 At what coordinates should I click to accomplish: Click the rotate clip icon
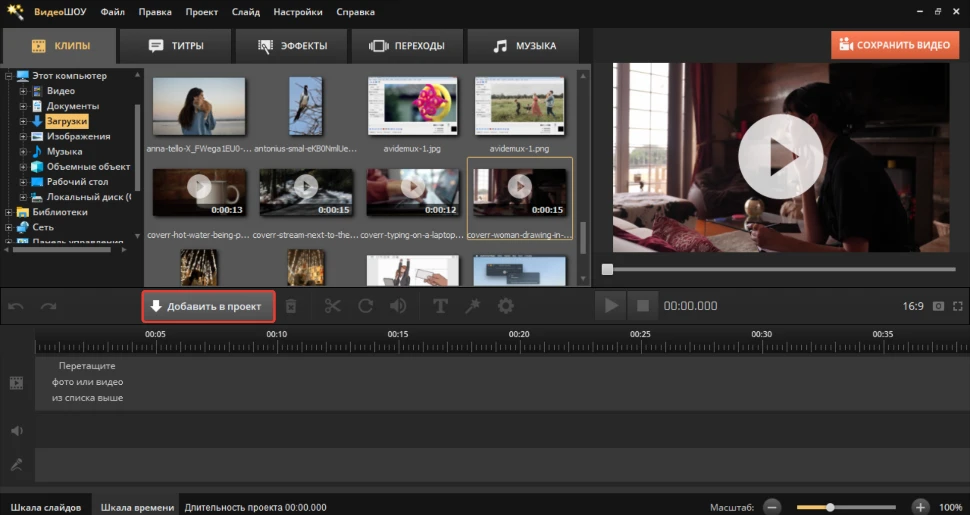point(366,306)
